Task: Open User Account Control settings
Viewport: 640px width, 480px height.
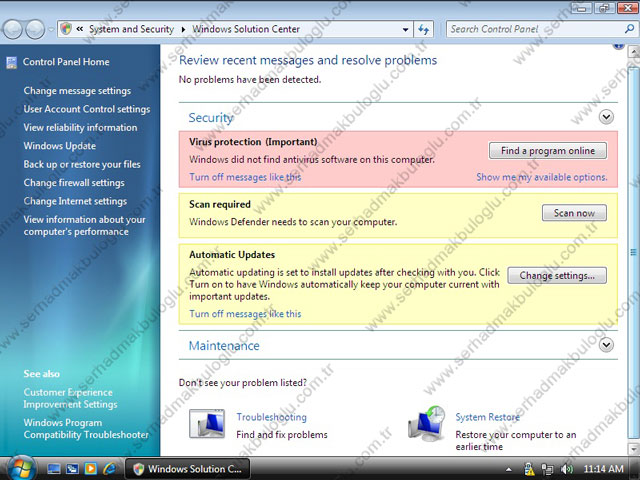Action: (x=87, y=109)
